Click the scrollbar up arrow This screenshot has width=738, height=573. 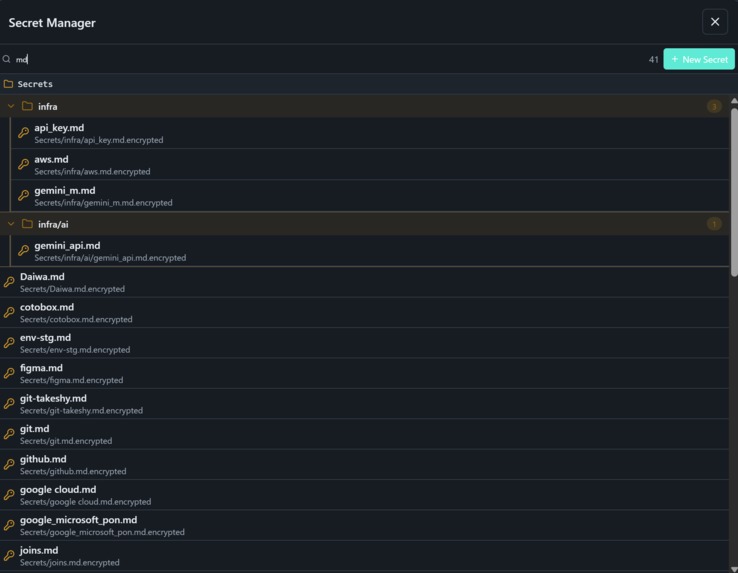coord(734,101)
